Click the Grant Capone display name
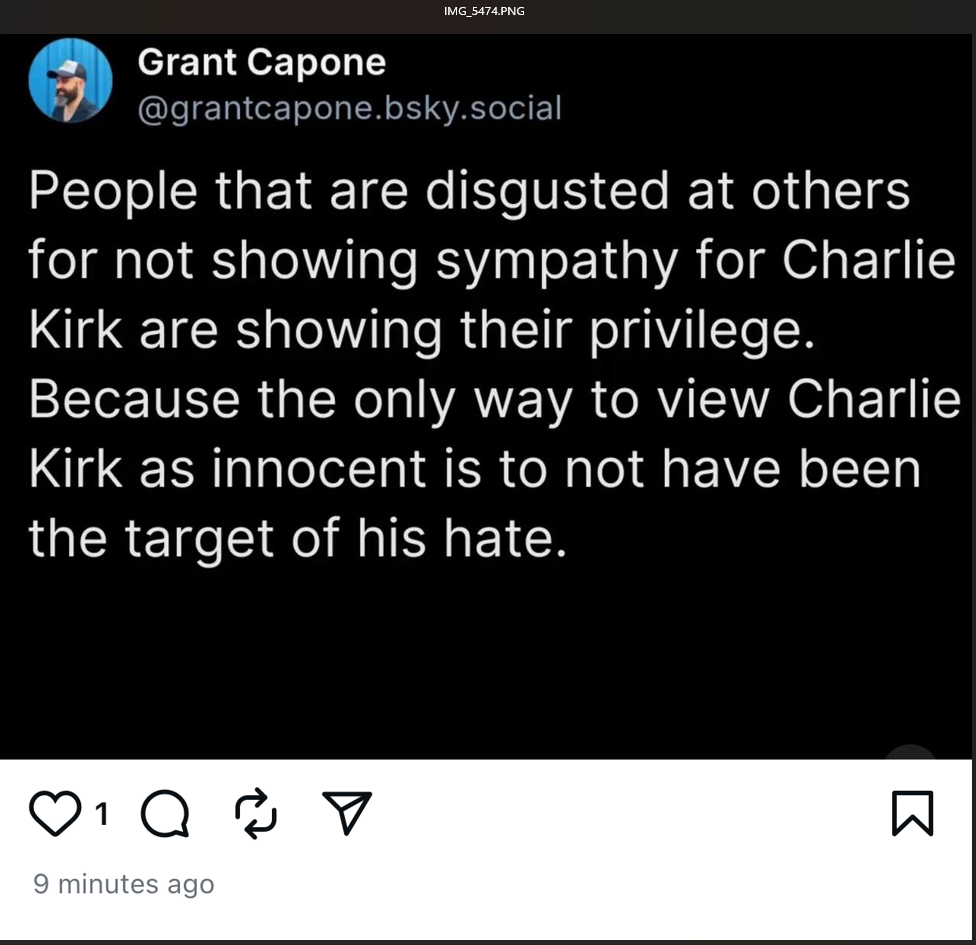The height and width of the screenshot is (945, 976). point(261,62)
